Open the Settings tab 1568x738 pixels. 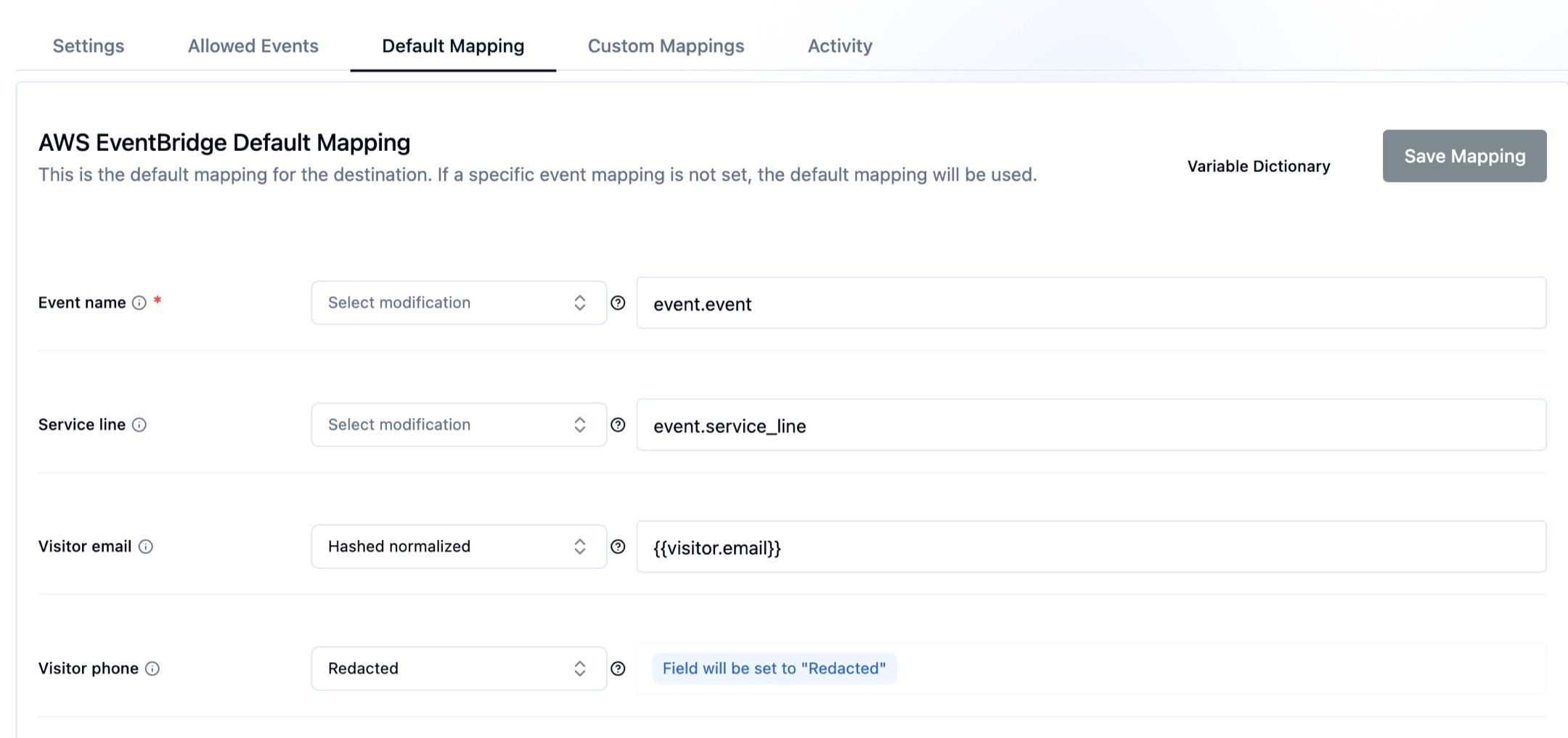pyautogui.click(x=89, y=46)
